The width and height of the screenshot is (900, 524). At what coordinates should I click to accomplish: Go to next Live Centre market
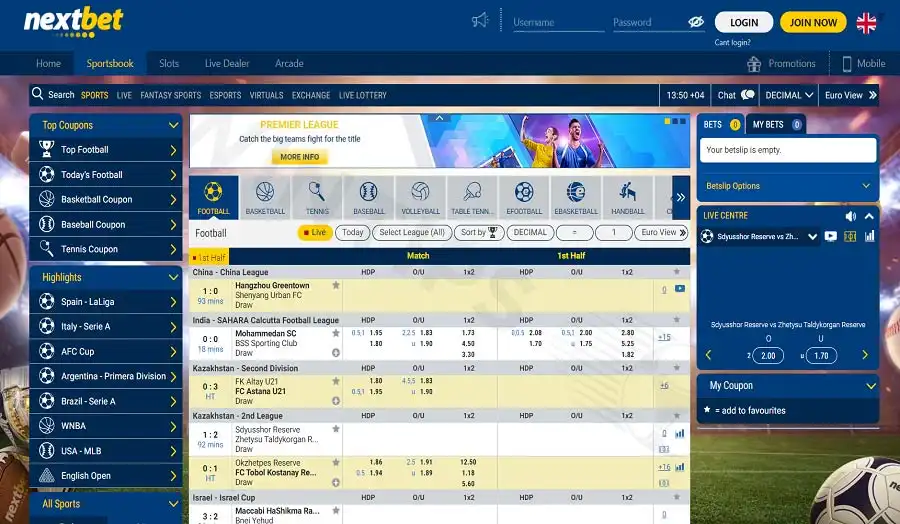(865, 355)
